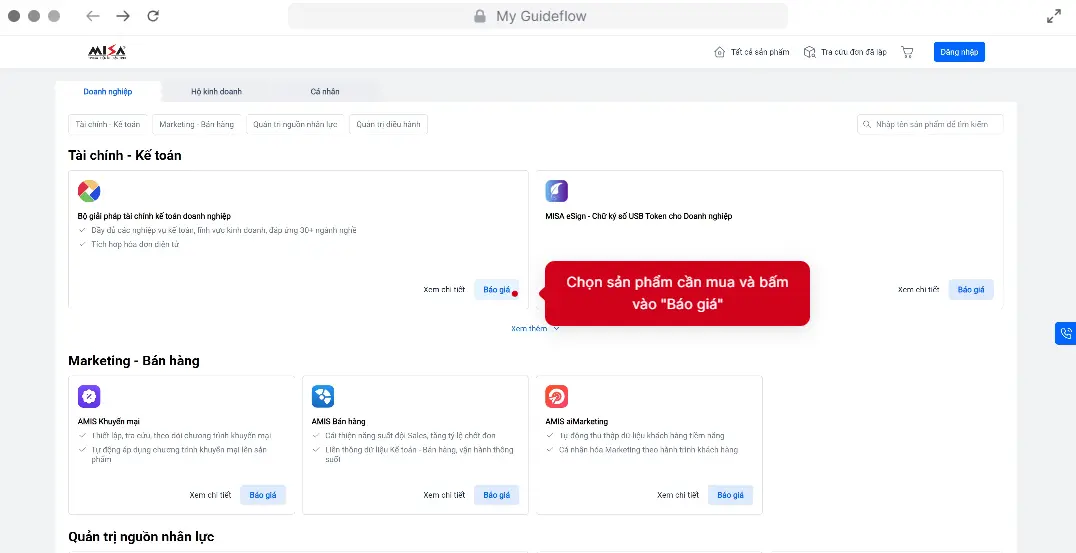Select the Marketing - Bán hàng filter
The width and height of the screenshot is (1076, 553).
196,124
